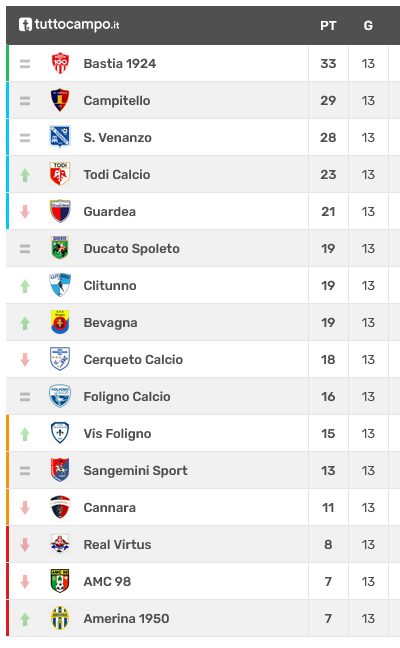Click the Campitello team crest
The width and height of the screenshot is (400, 648).
point(60,100)
